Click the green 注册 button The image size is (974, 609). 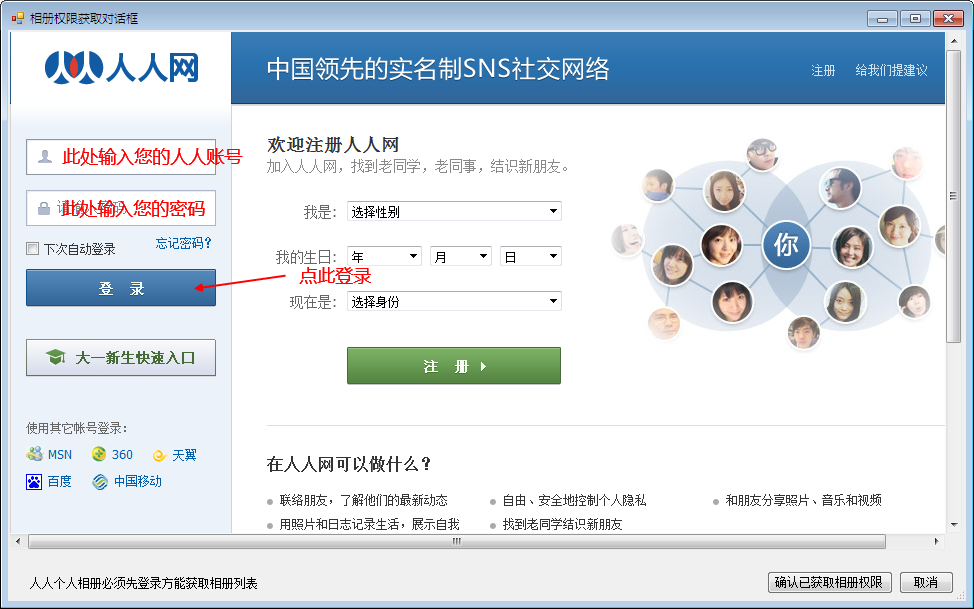click(454, 366)
